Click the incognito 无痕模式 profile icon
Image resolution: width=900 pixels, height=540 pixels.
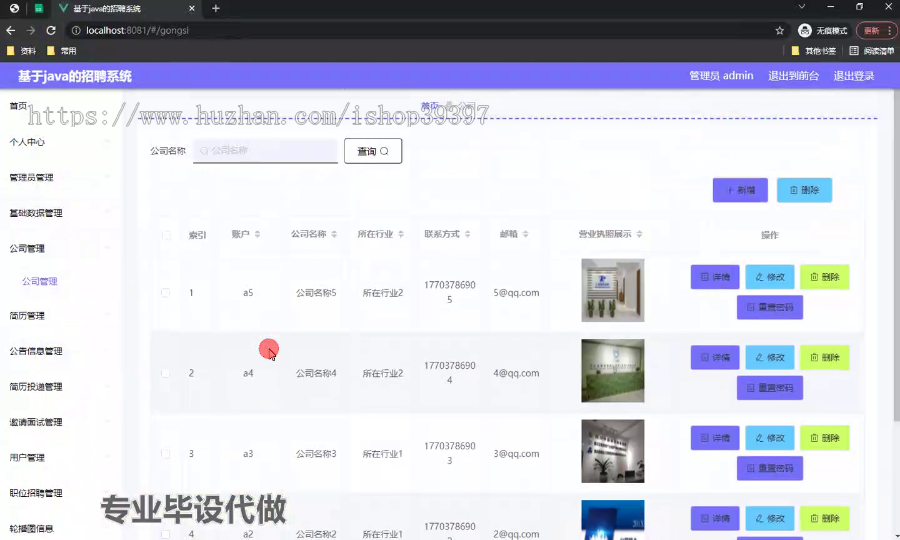tap(823, 30)
